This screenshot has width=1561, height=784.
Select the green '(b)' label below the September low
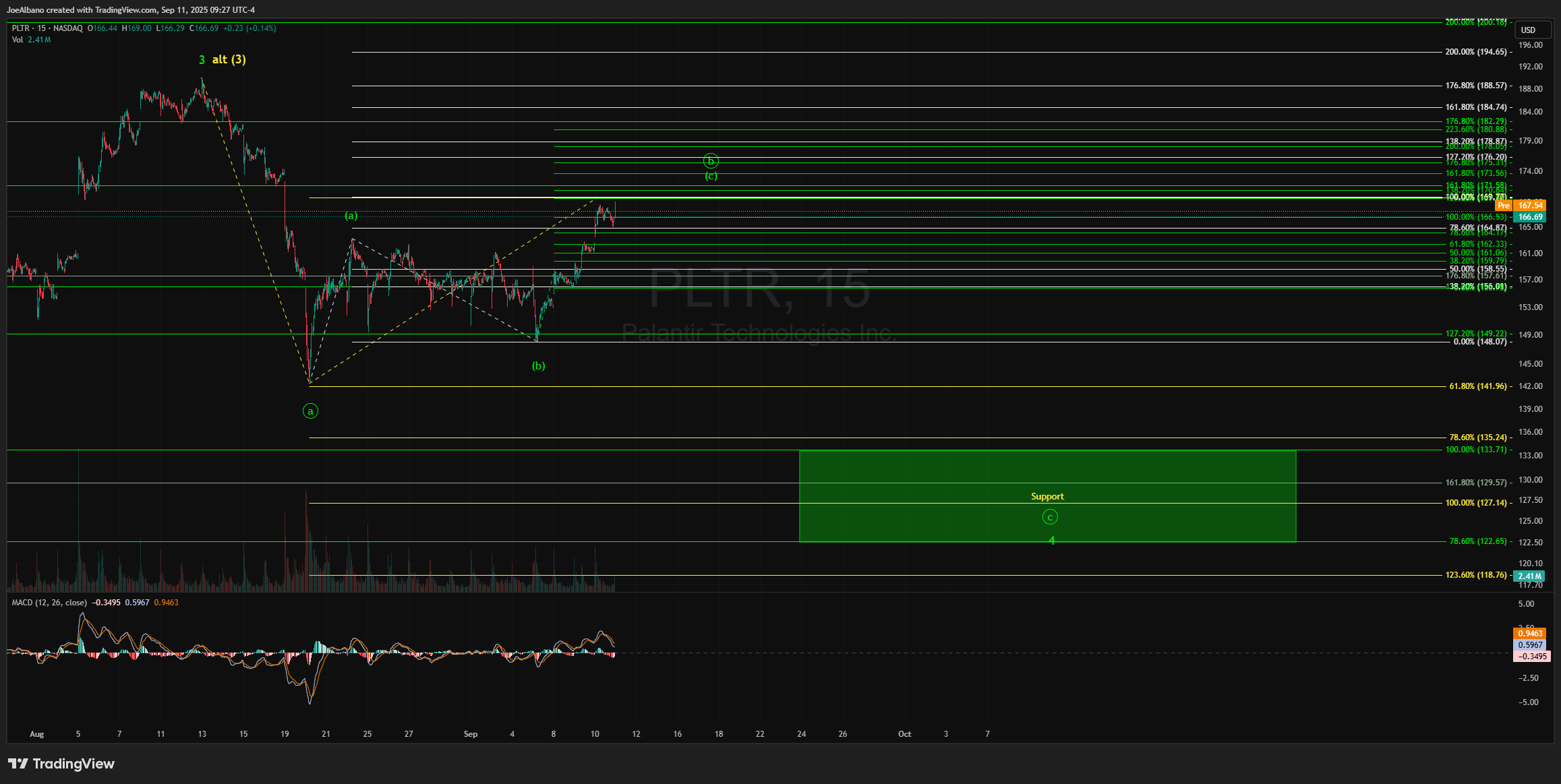click(x=538, y=366)
